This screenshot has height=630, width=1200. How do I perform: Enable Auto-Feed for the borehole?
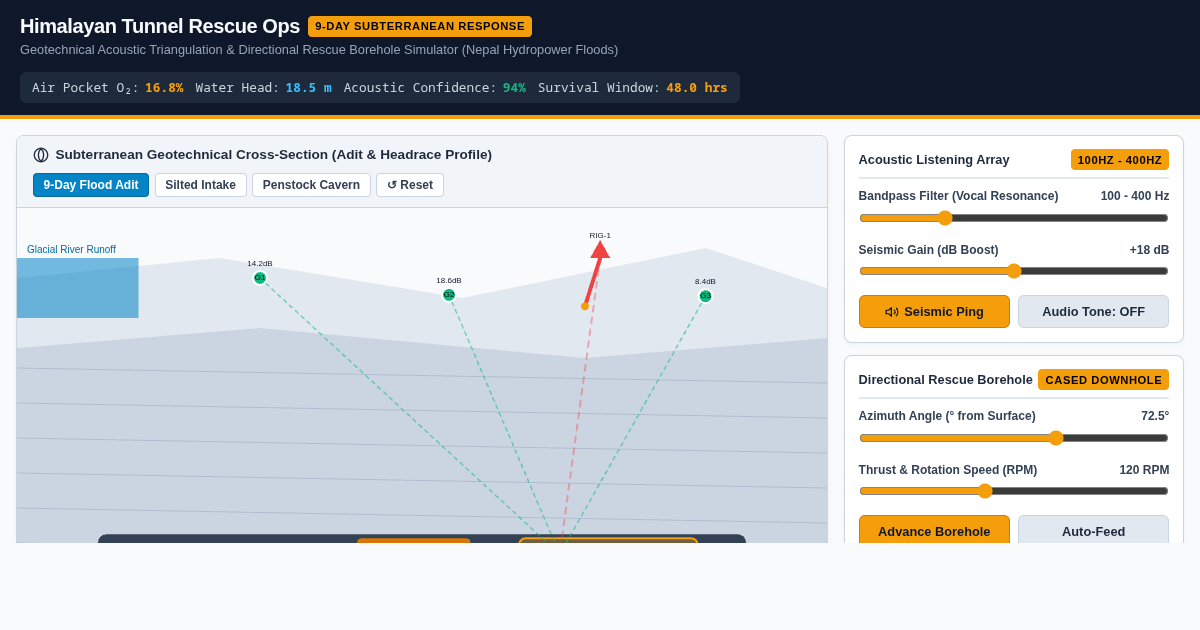click(x=1093, y=529)
